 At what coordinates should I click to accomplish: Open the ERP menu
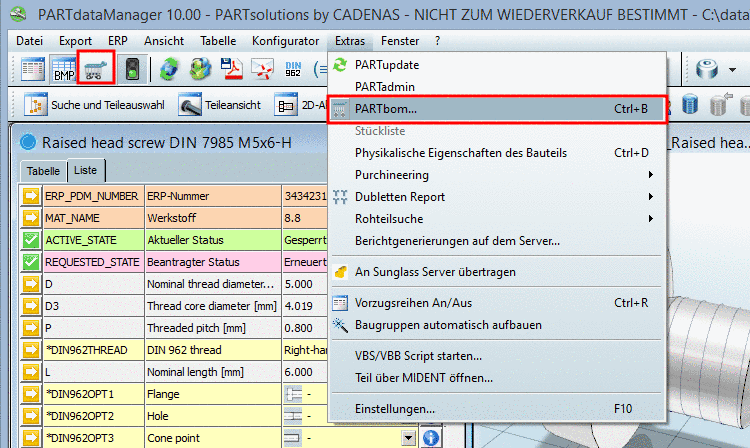(118, 41)
